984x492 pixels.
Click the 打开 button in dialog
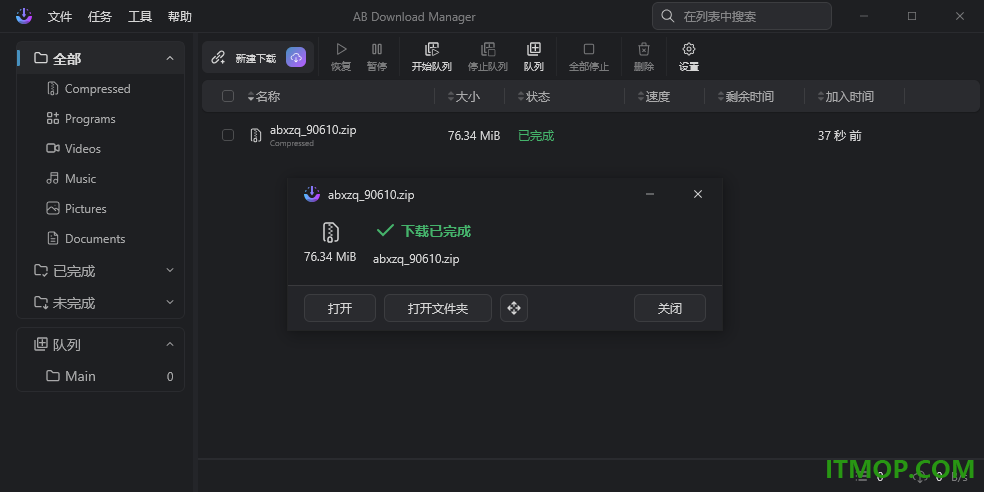pos(340,308)
